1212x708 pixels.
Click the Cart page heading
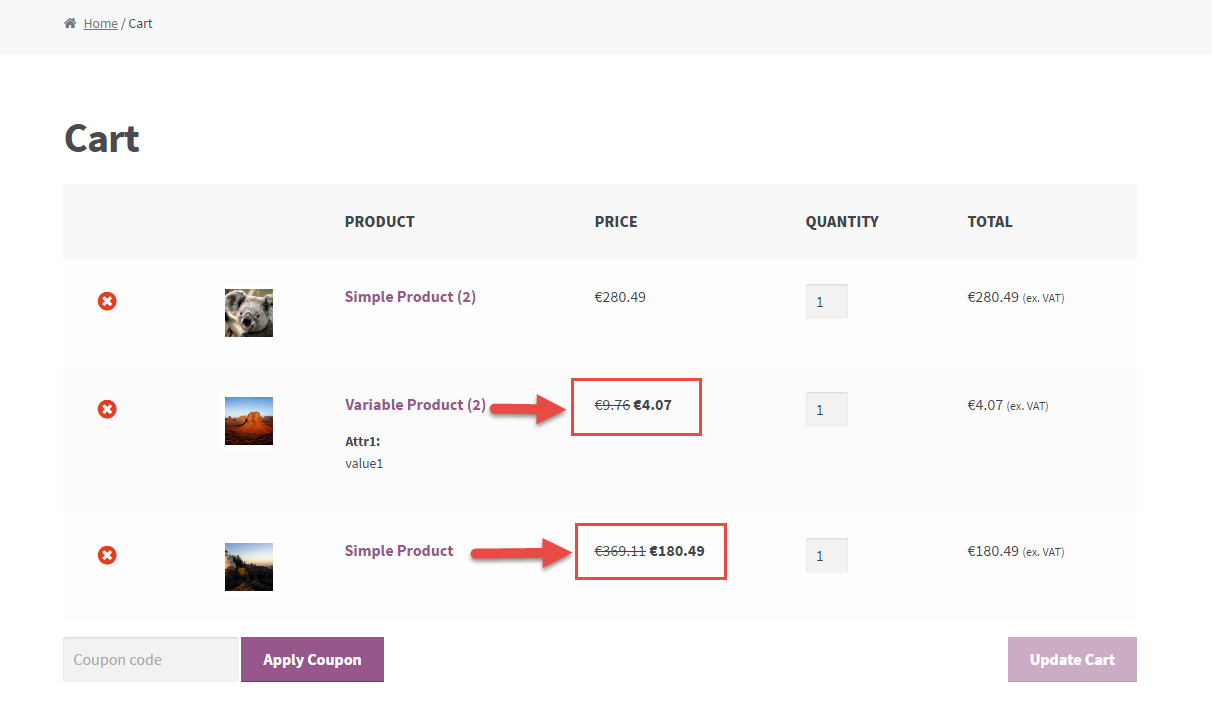point(102,139)
